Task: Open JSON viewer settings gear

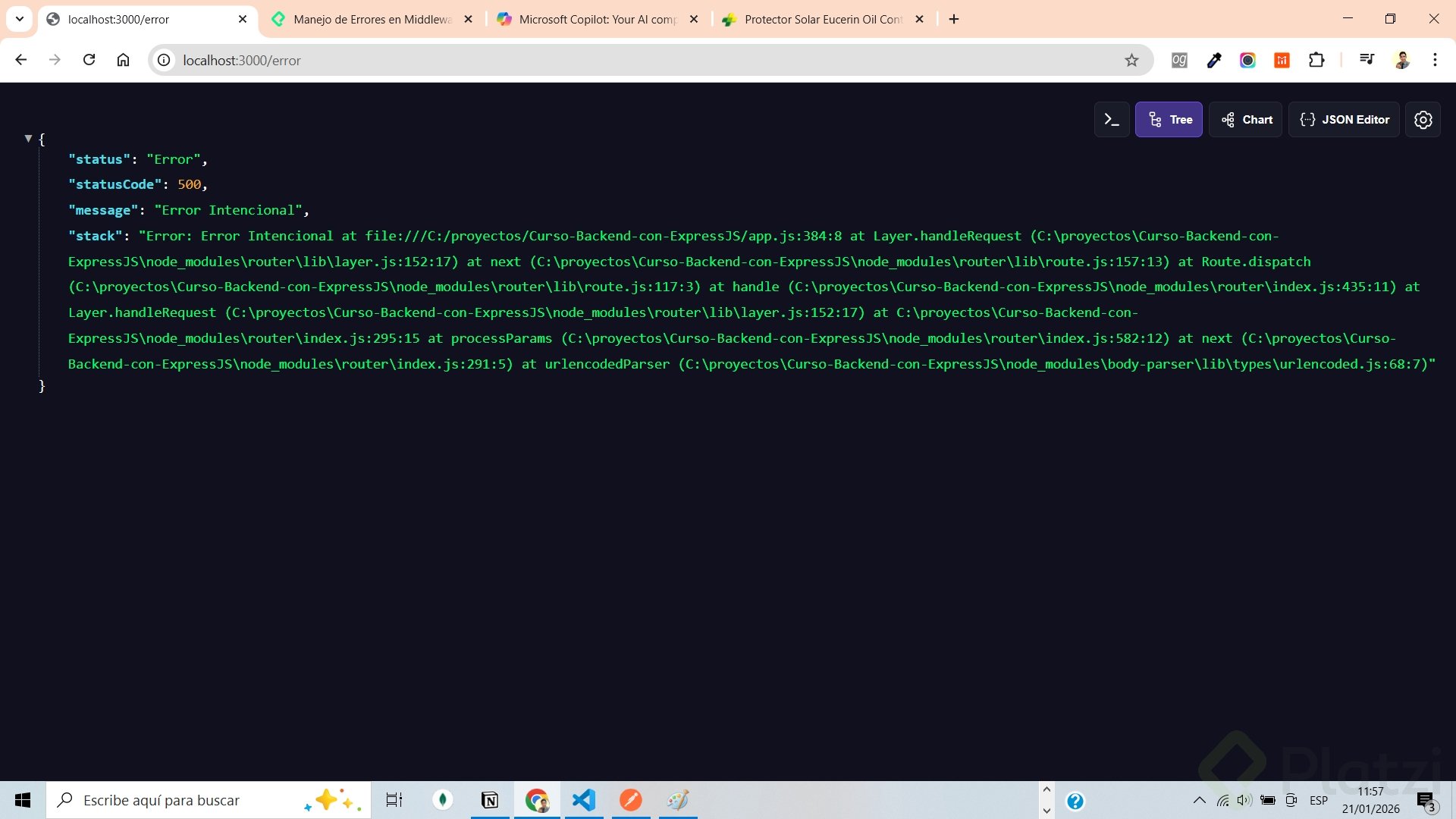Action: pyautogui.click(x=1423, y=120)
